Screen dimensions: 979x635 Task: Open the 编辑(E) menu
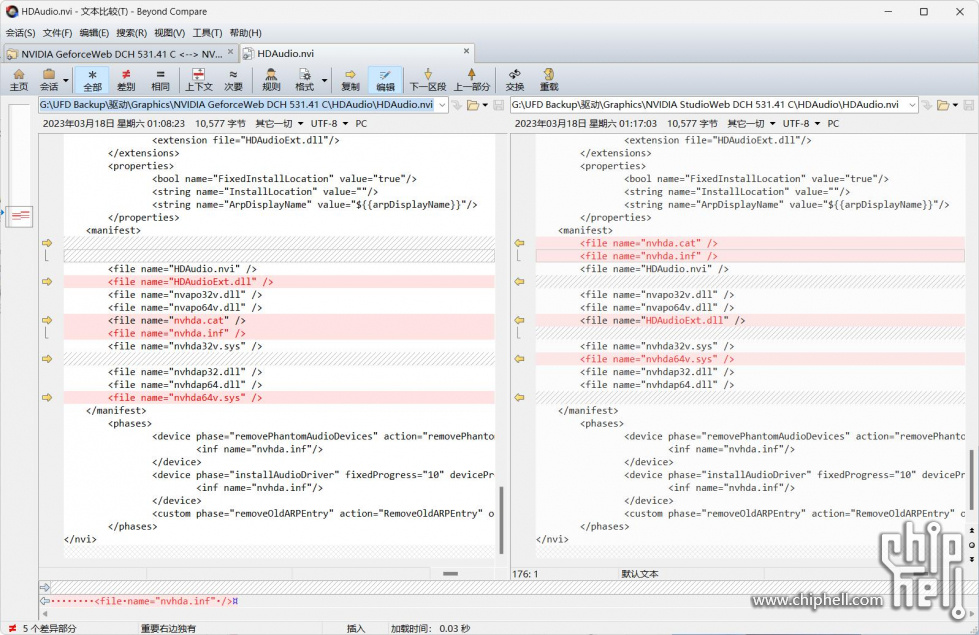click(x=94, y=33)
